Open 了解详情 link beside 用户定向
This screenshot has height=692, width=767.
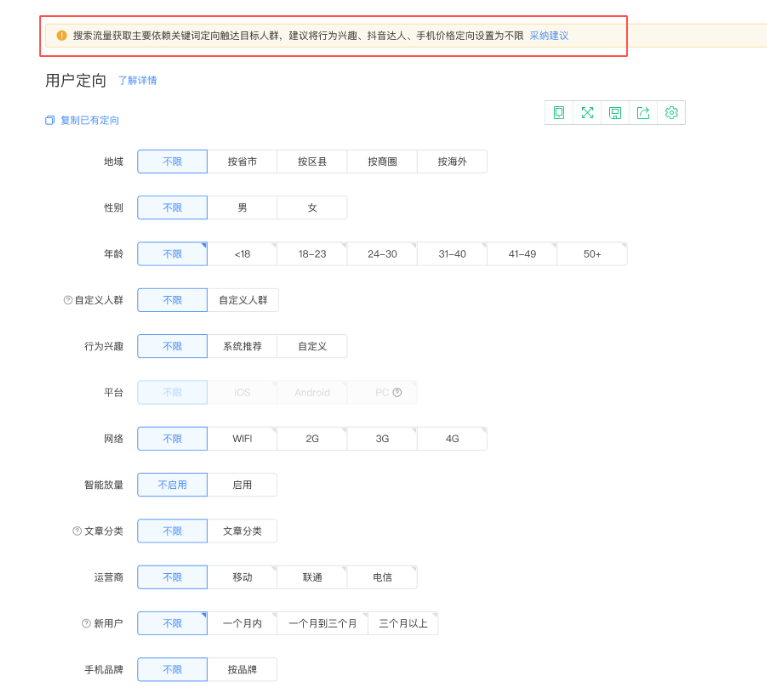[x=137, y=80]
